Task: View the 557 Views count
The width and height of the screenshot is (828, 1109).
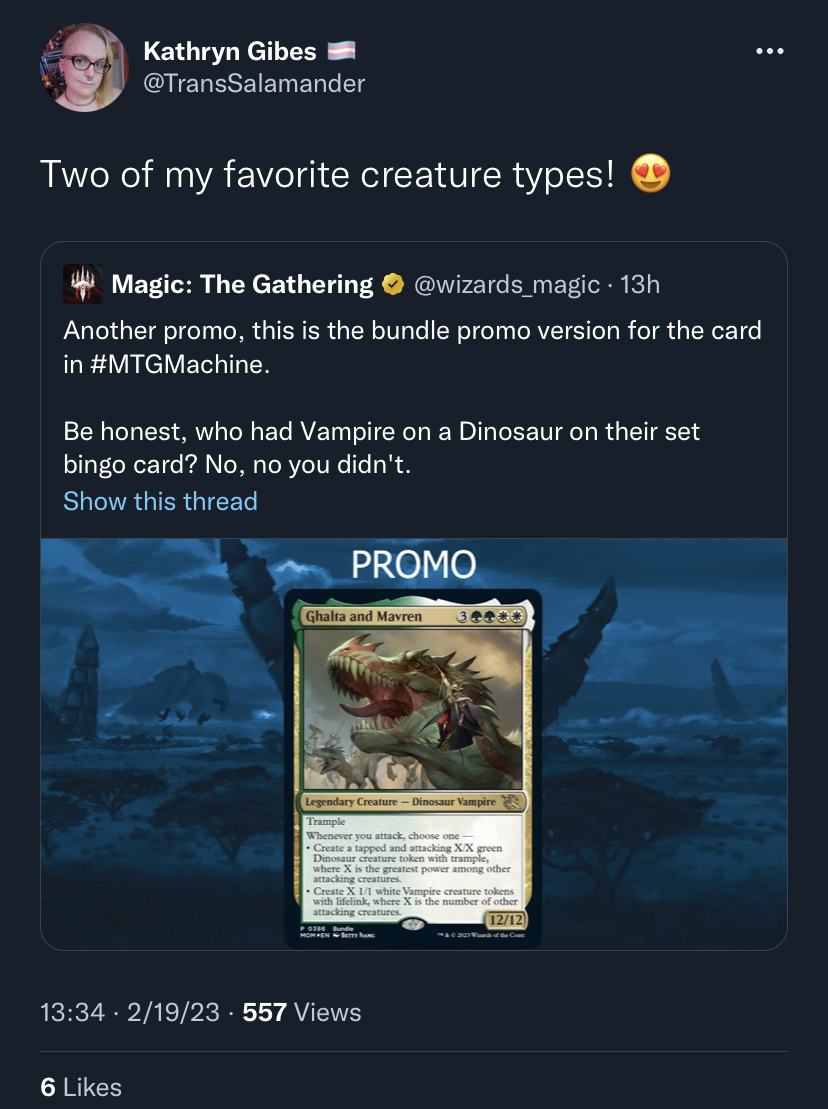Action: pyautogui.click(x=302, y=1012)
